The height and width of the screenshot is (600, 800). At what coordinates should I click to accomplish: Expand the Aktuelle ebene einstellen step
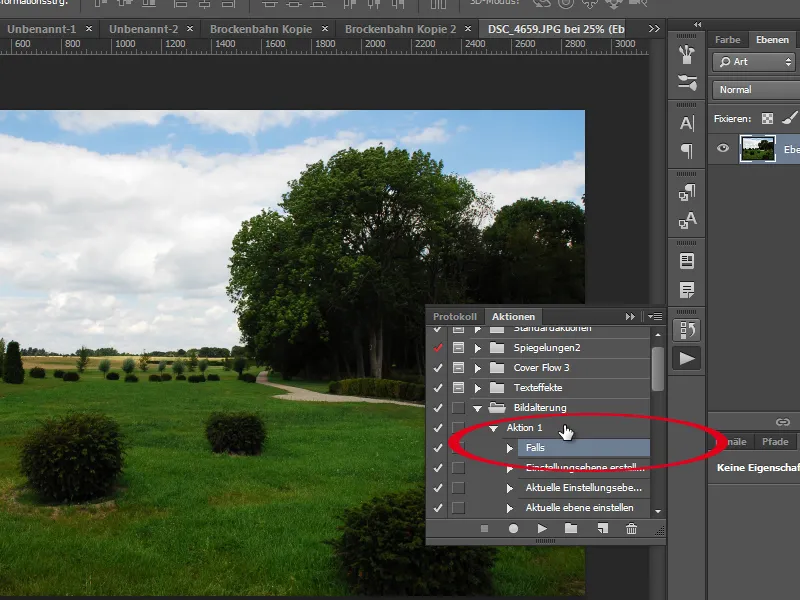click(509, 508)
